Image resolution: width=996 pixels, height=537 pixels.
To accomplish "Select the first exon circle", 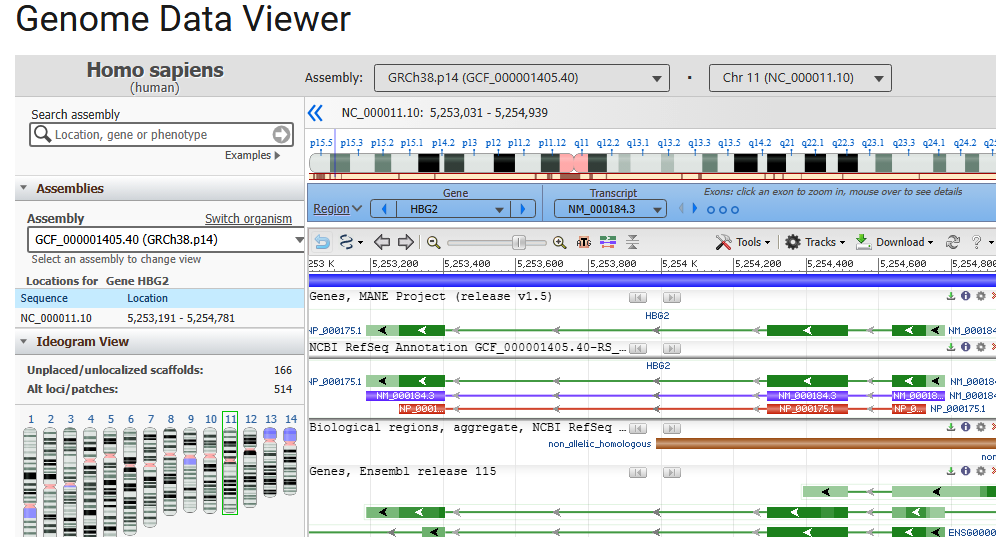I will point(711,210).
